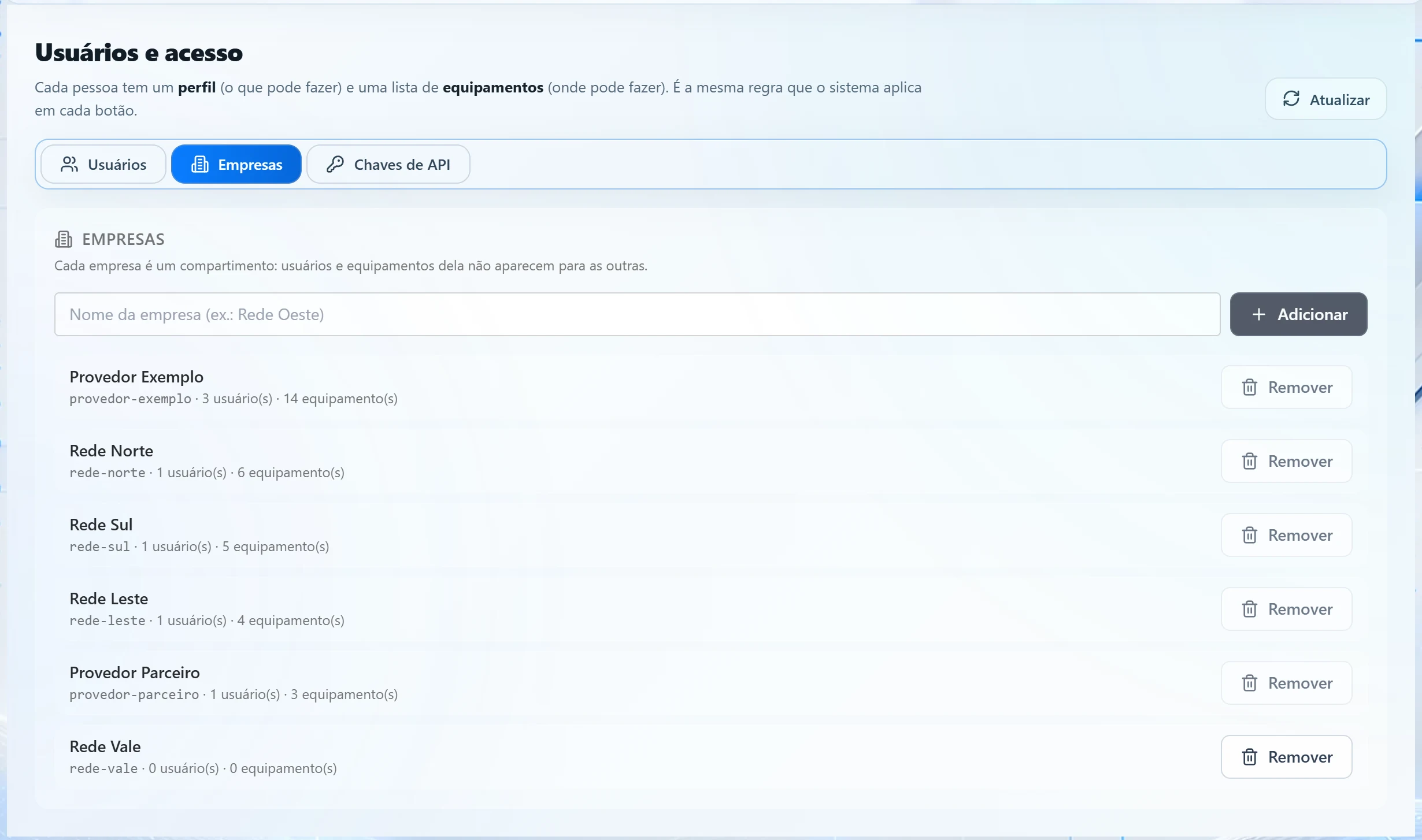This screenshot has width=1422, height=840.
Task: Select the Rede Leste company name
Action: click(x=109, y=599)
